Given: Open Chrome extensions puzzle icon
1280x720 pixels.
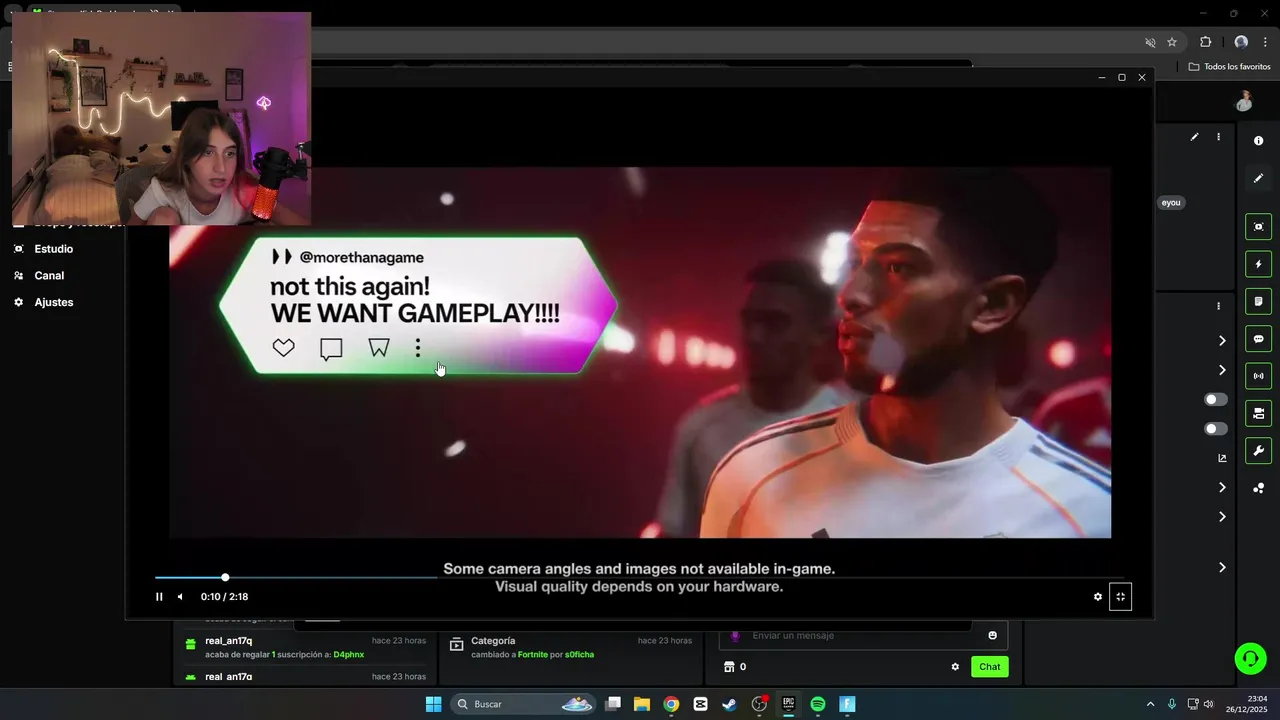Looking at the screenshot, I should pyautogui.click(x=1205, y=42).
